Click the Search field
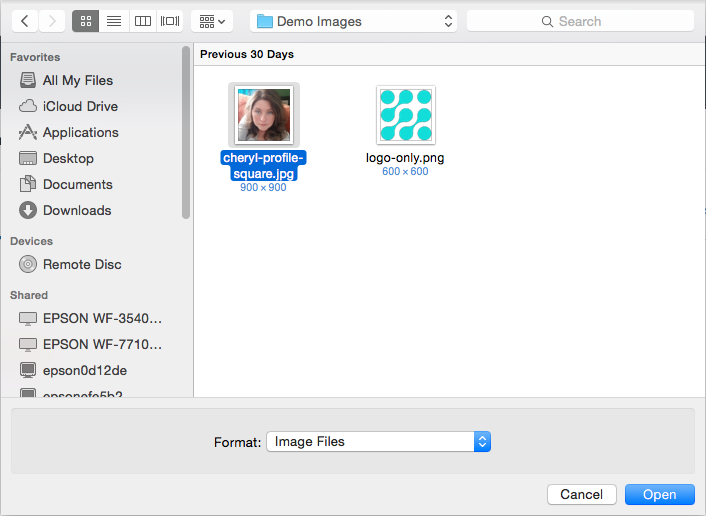This screenshot has height=516, width=706. (580, 21)
